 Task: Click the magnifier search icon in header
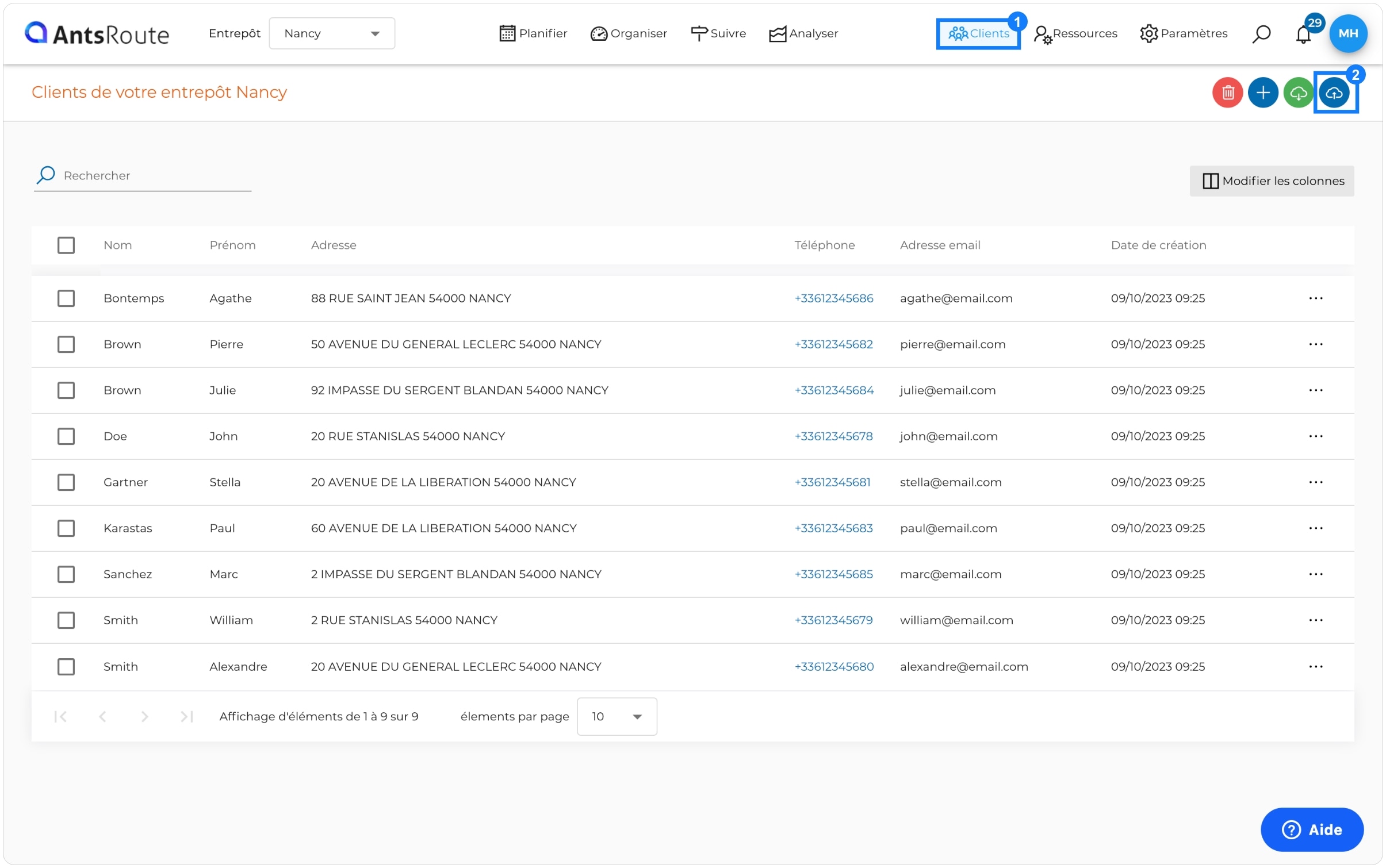[x=1261, y=34]
